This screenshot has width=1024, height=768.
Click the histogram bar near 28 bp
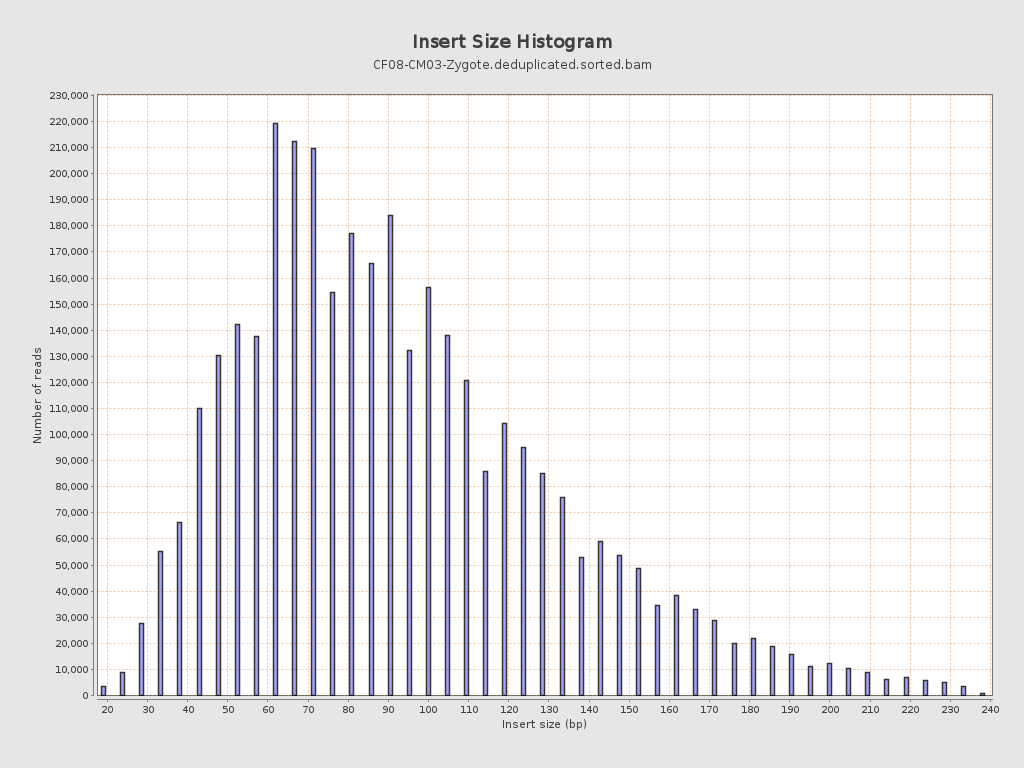(142, 660)
